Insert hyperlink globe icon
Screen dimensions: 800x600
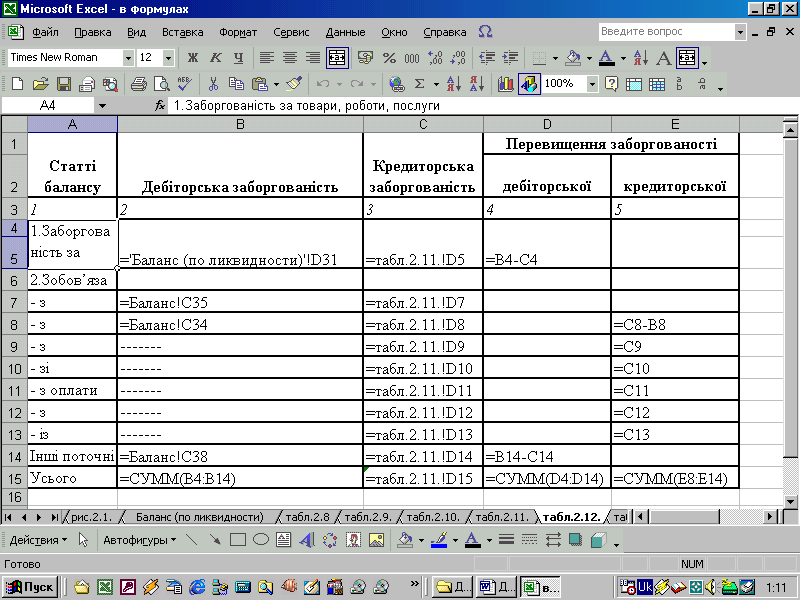[396, 84]
